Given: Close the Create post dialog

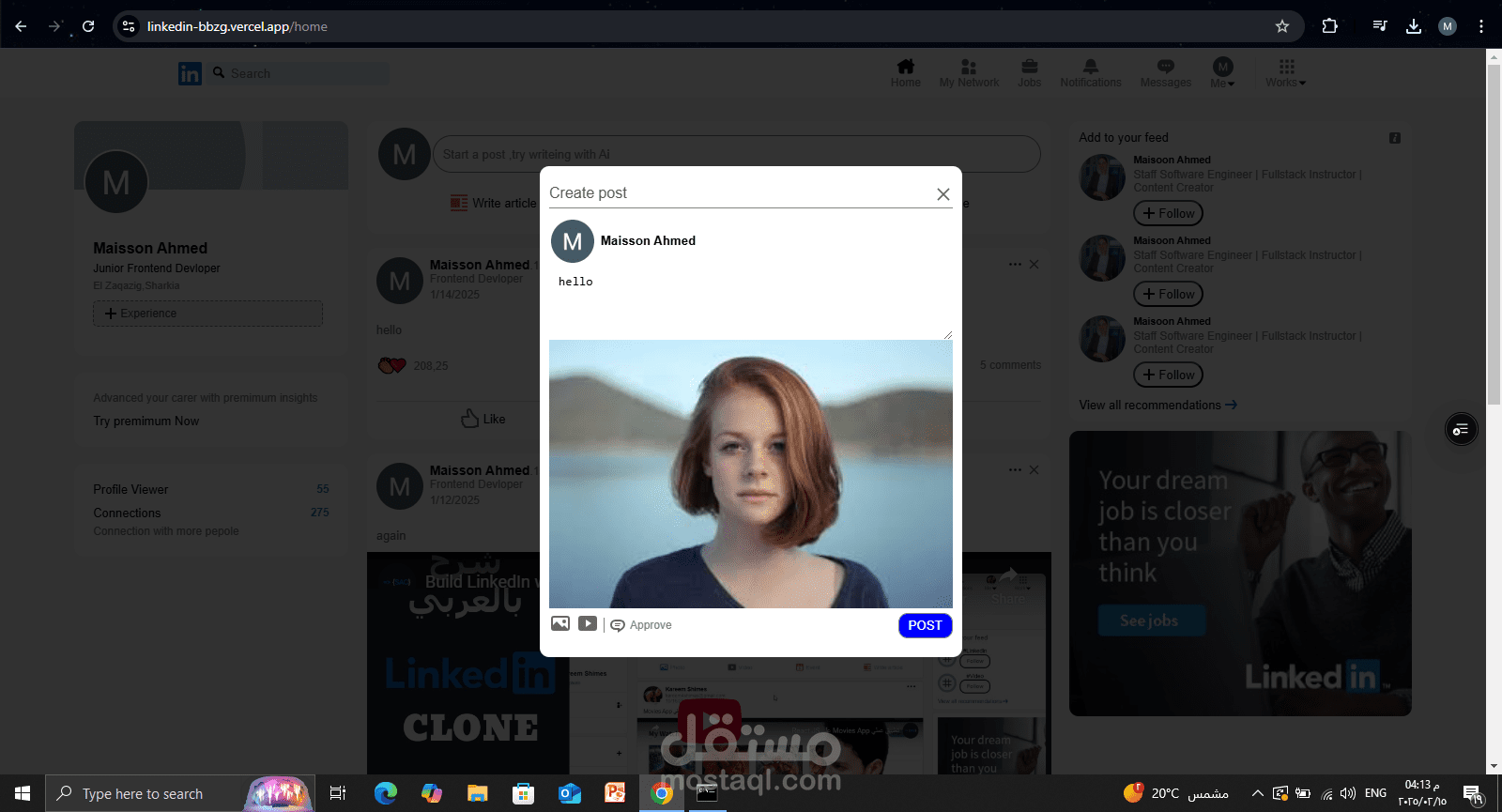Looking at the screenshot, I should (943, 194).
